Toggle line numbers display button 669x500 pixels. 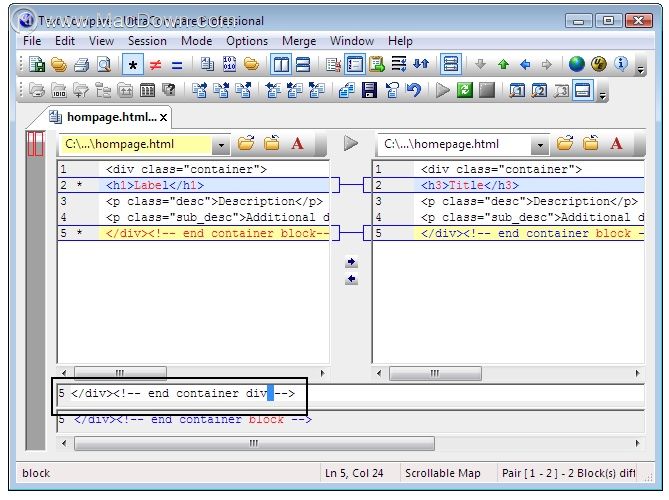pyautogui.click(x=355, y=65)
